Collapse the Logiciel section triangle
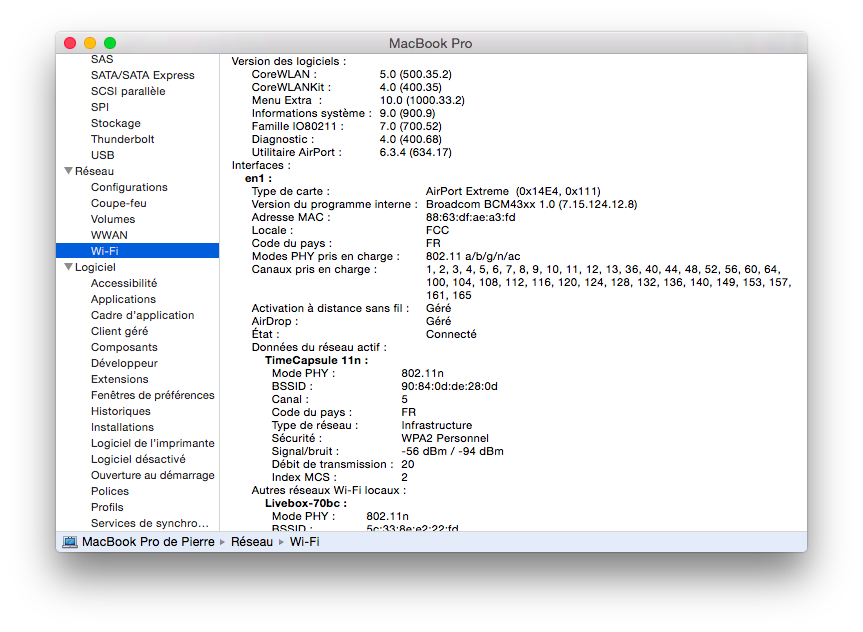 69,267
